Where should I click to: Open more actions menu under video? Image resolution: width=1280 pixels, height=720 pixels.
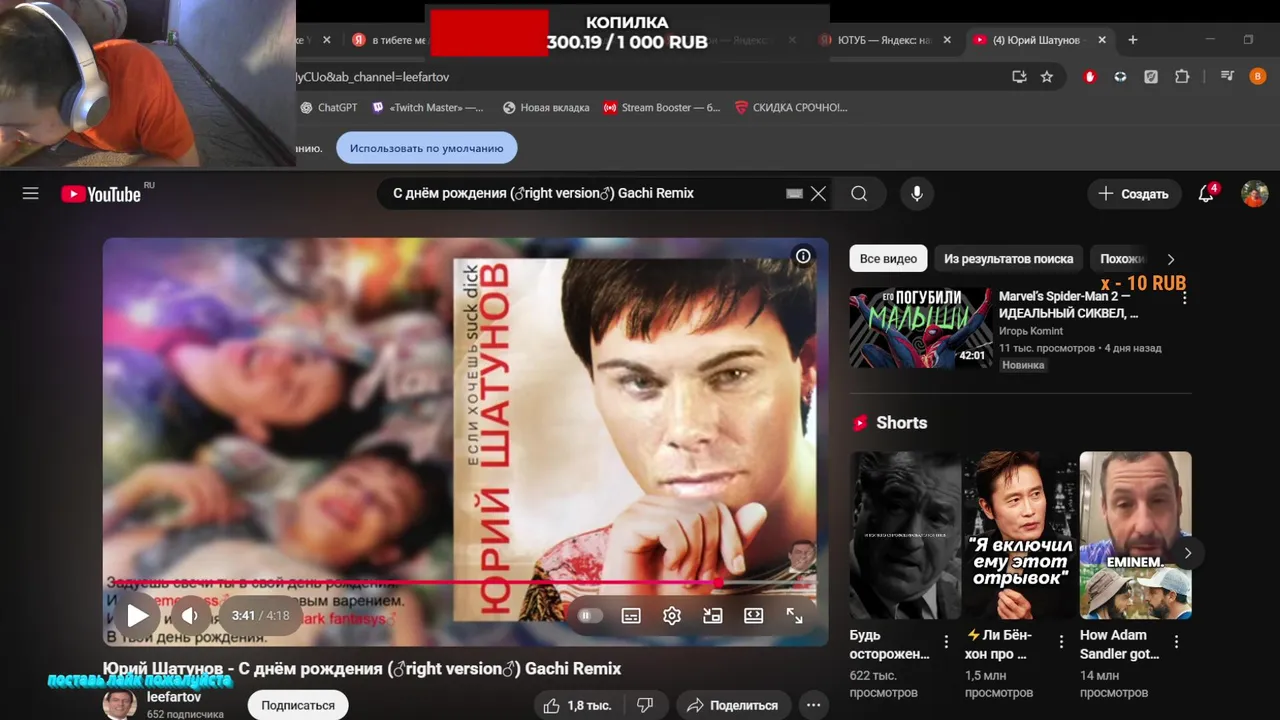coord(813,705)
